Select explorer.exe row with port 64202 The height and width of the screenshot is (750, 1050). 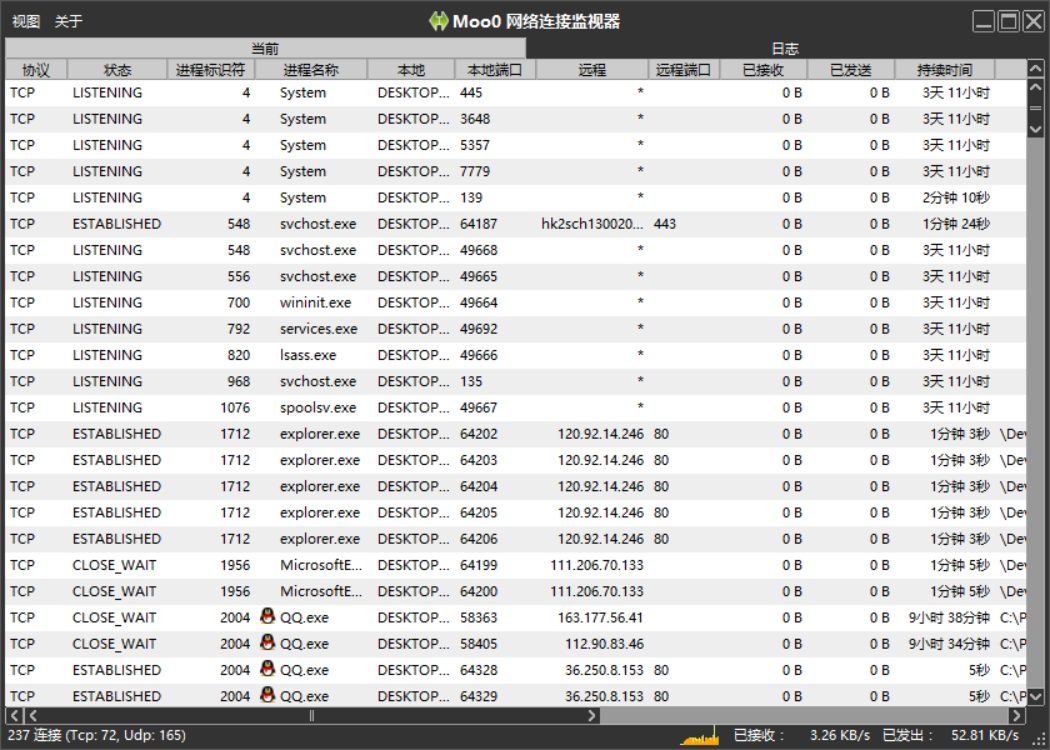(x=516, y=434)
